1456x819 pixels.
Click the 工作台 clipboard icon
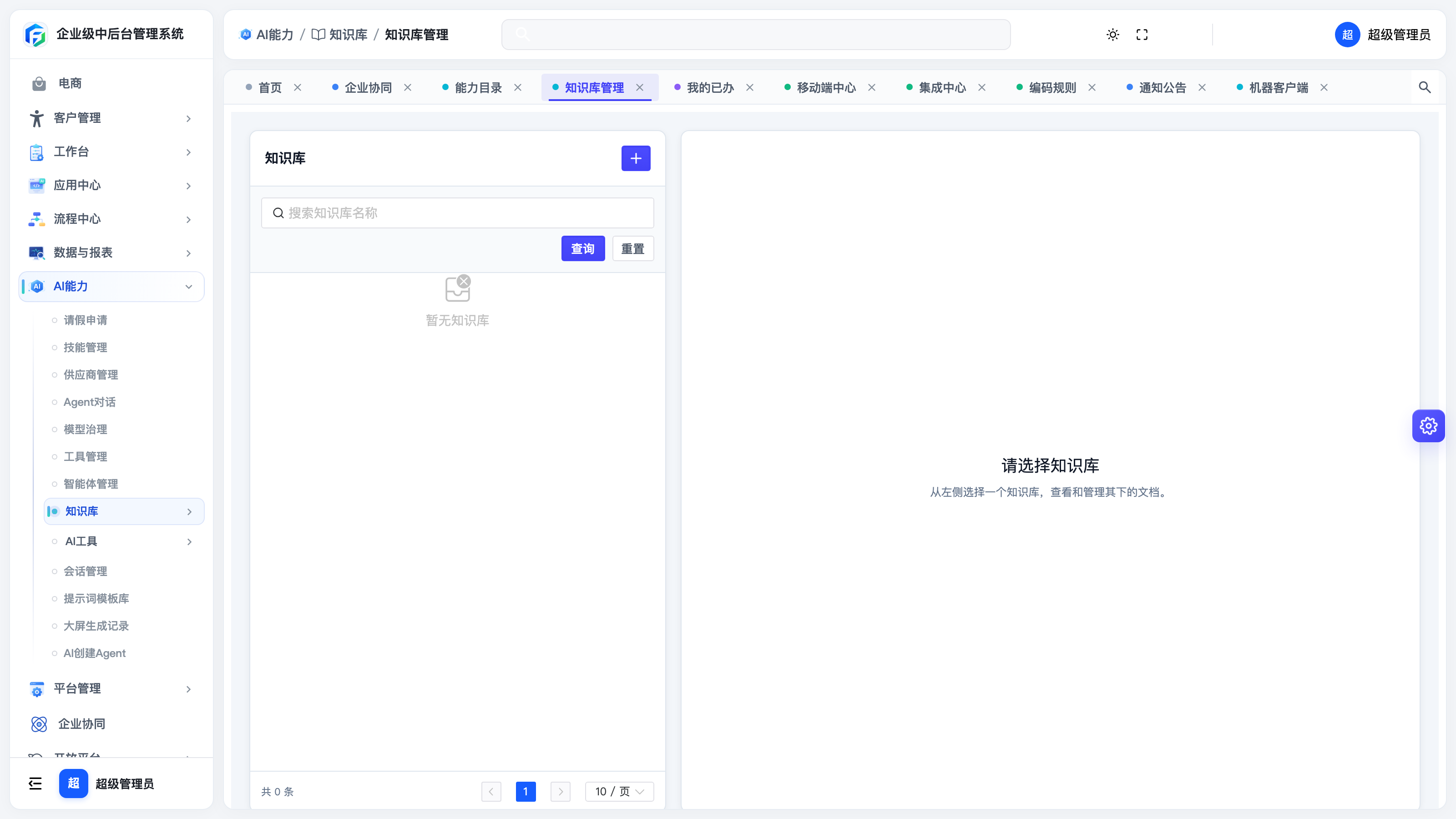tap(37, 152)
